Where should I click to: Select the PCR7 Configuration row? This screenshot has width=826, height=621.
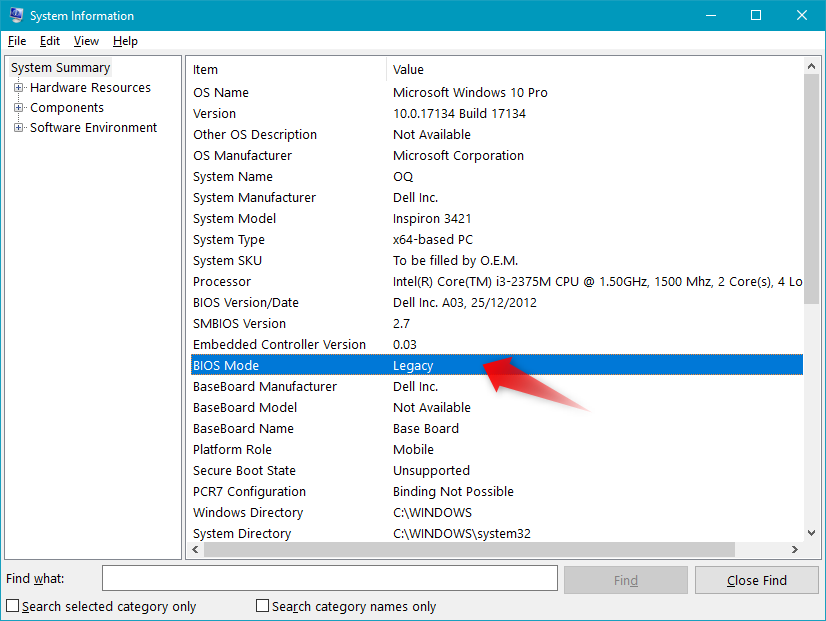click(x=497, y=491)
